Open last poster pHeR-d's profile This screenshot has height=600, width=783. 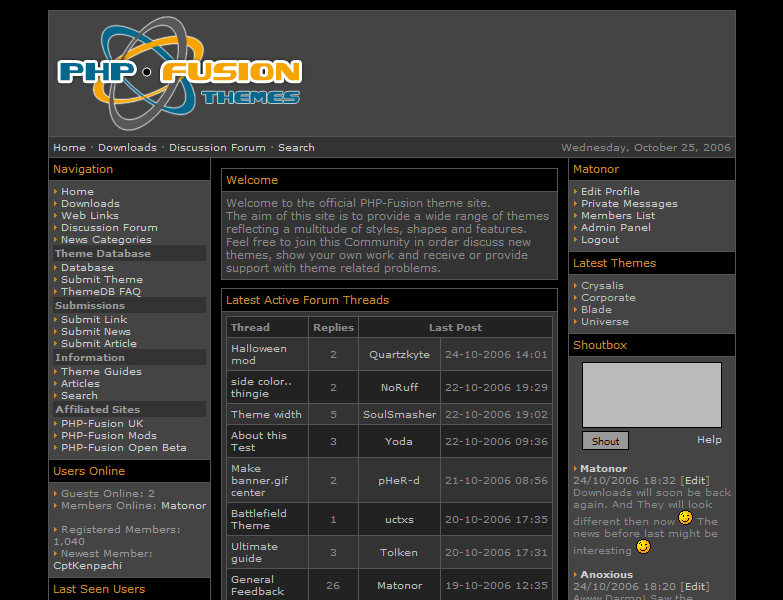(399, 480)
